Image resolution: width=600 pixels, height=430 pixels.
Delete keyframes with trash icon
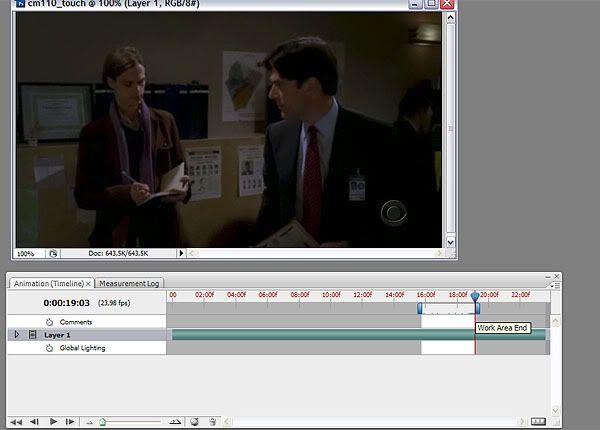(213, 422)
